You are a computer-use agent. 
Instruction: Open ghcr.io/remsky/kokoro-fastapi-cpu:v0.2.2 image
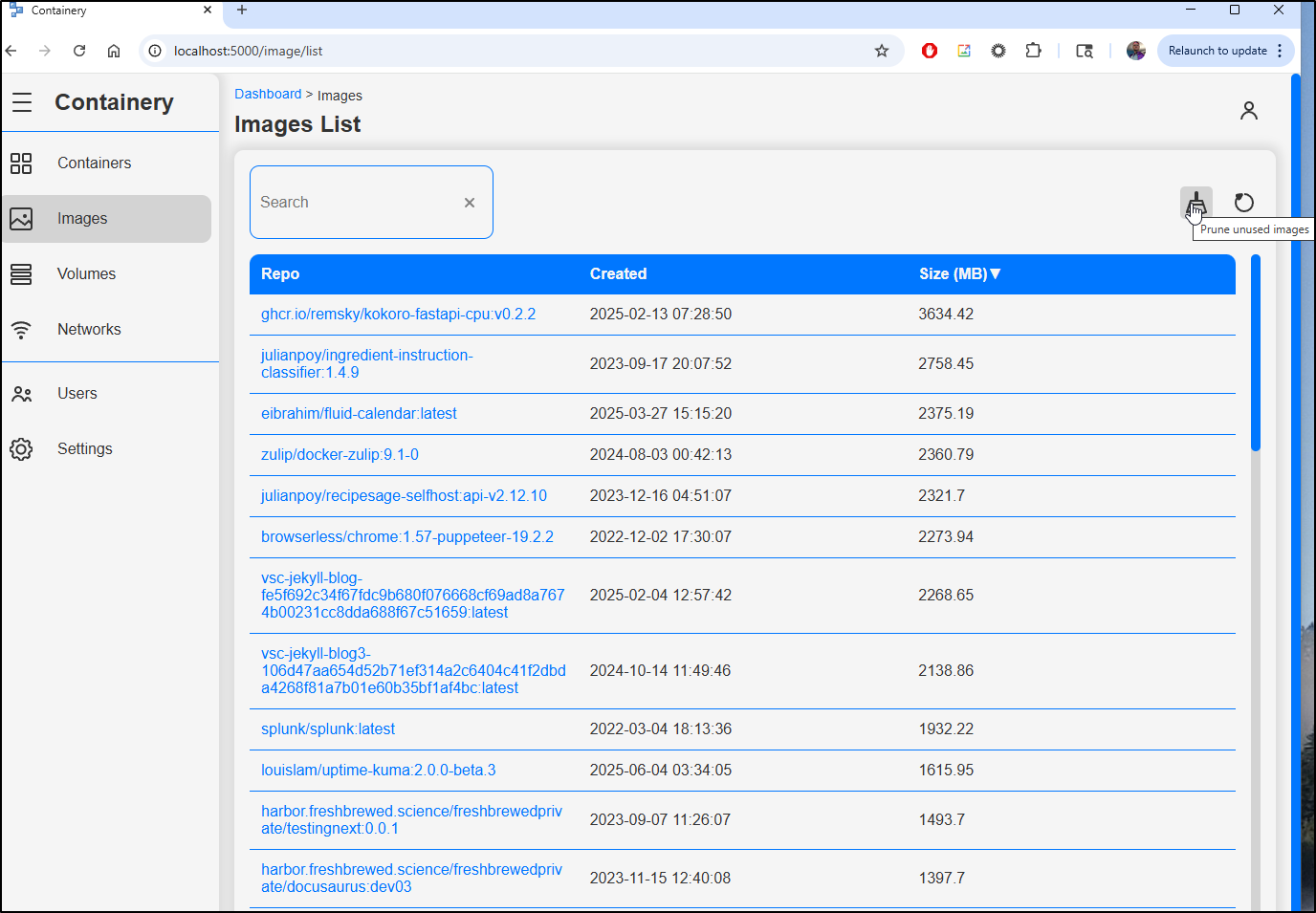click(x=398, y=315)
